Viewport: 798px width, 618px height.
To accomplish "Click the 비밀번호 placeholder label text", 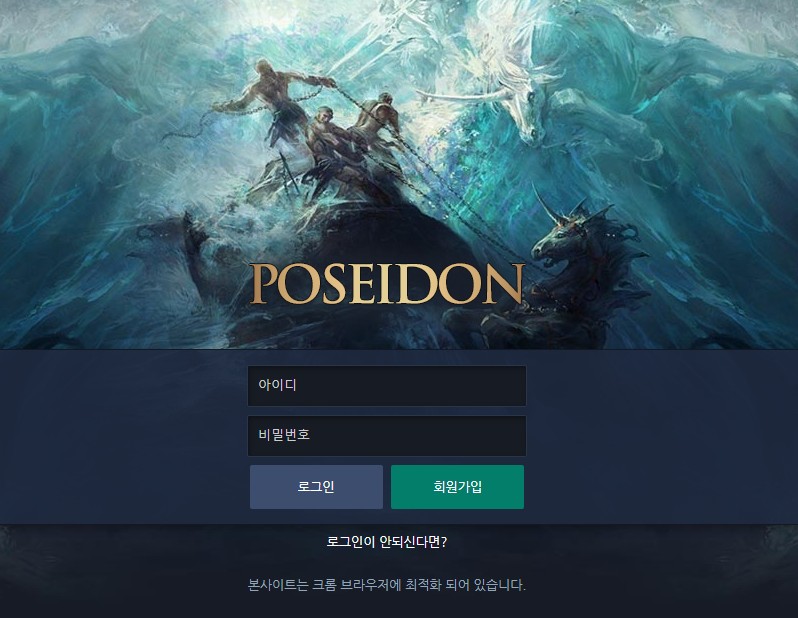I will (x=284, y=435).
